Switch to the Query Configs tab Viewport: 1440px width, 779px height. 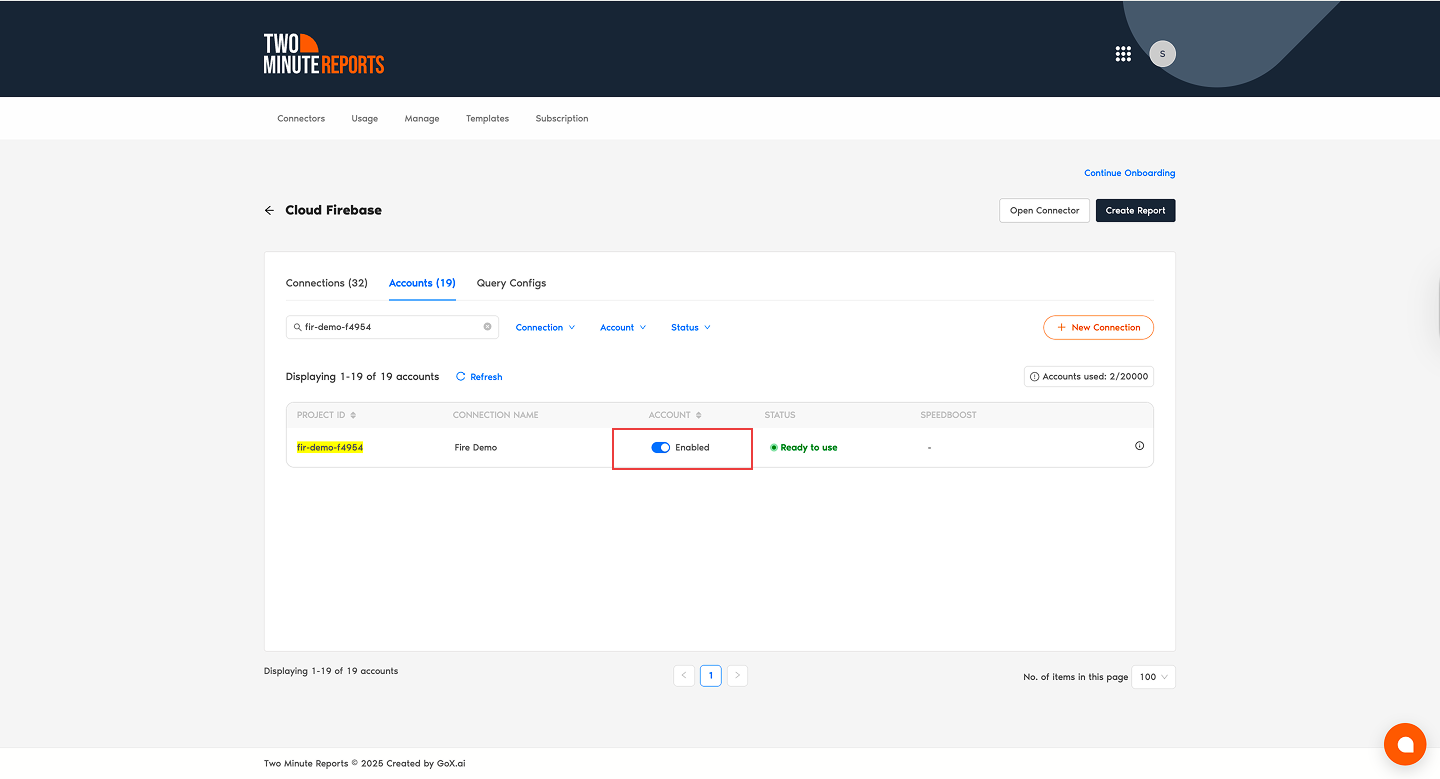tap(512, 283)
